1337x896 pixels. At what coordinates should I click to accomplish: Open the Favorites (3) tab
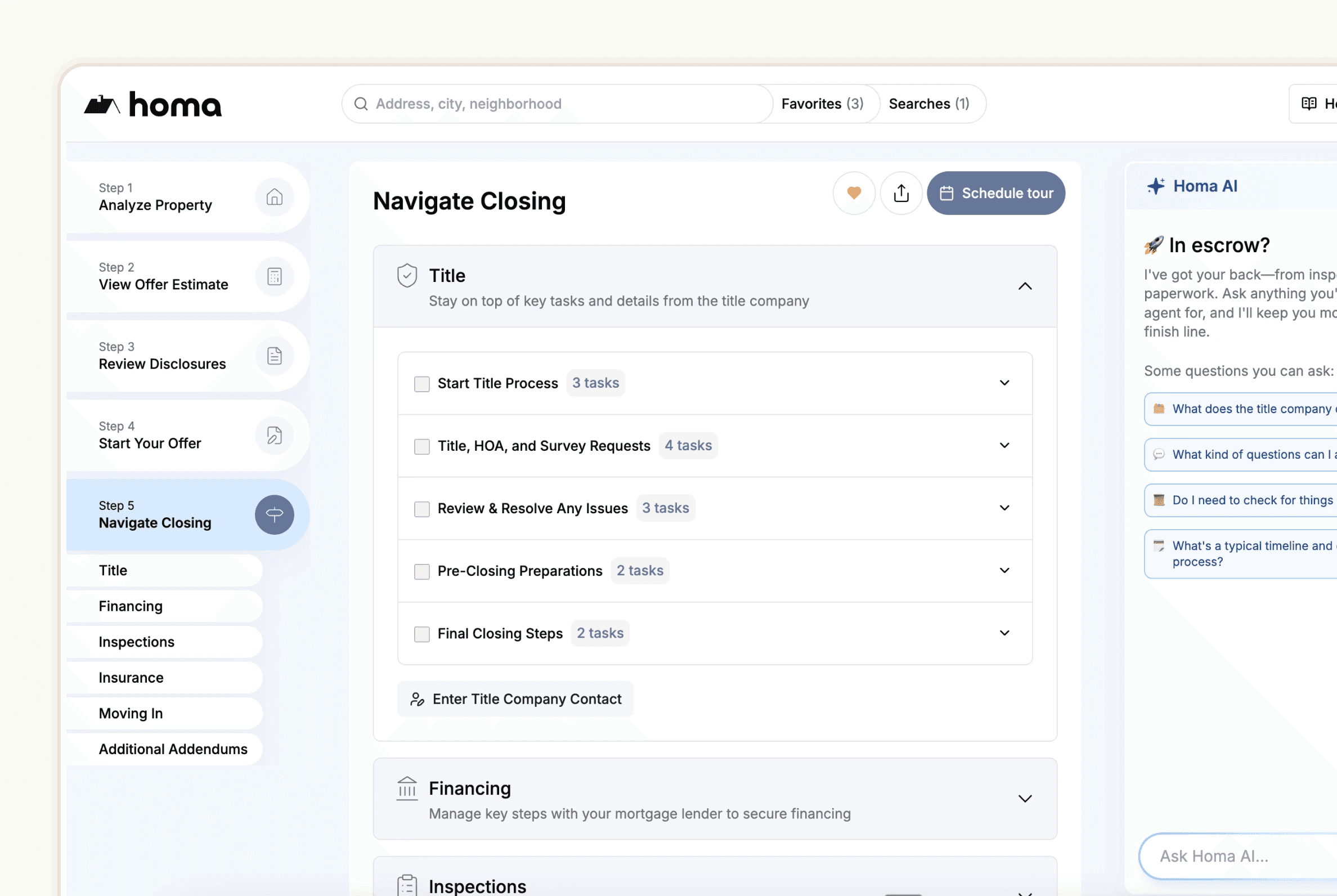point(822,104)
